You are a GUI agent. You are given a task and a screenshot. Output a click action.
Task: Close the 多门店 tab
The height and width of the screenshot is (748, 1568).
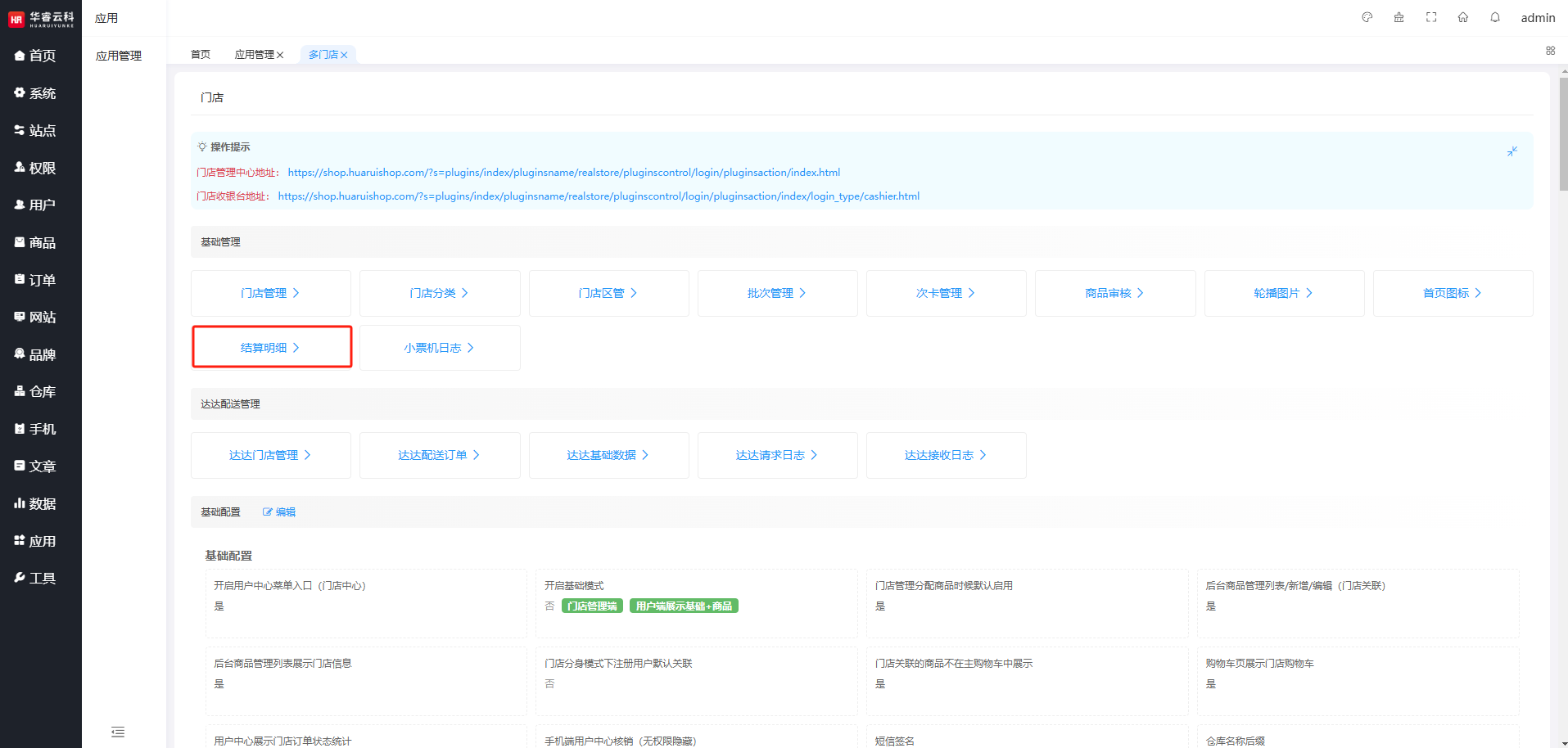click(x=344, y=55)
